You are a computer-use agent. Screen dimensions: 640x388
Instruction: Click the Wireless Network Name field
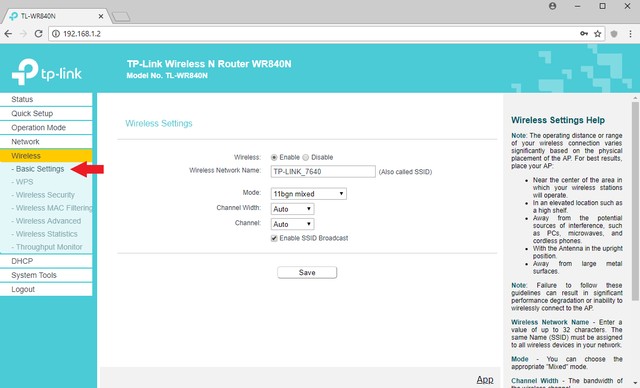(323, 172)
